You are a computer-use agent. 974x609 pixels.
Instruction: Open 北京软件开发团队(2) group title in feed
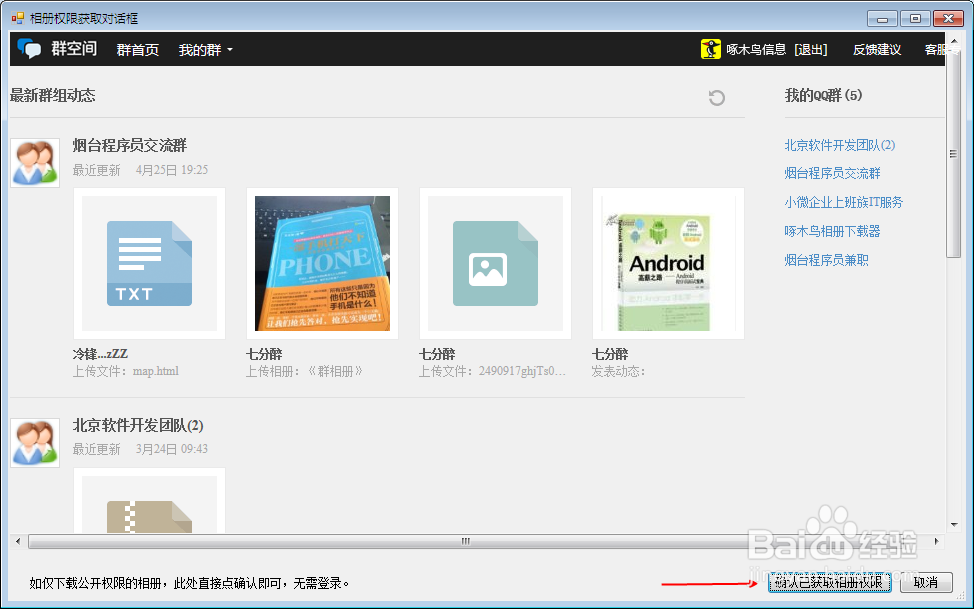click(x=138, y=426)
